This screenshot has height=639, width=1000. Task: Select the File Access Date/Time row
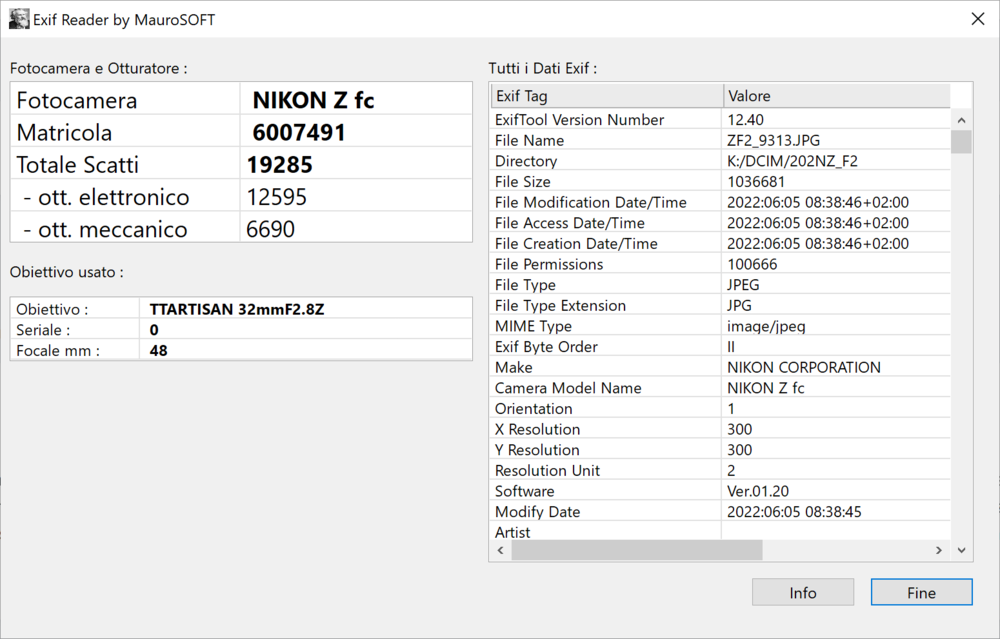tap(721, 223)
